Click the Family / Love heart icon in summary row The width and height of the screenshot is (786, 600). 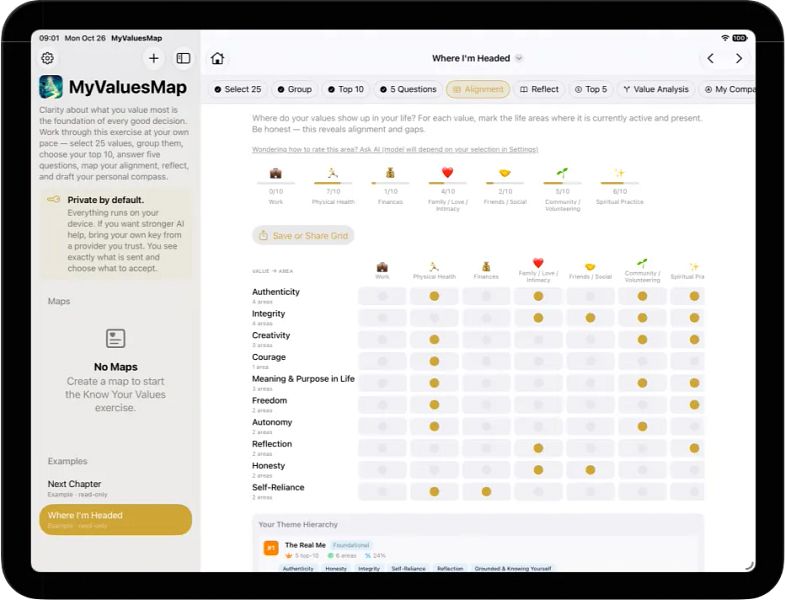click(x=448, y=172)
